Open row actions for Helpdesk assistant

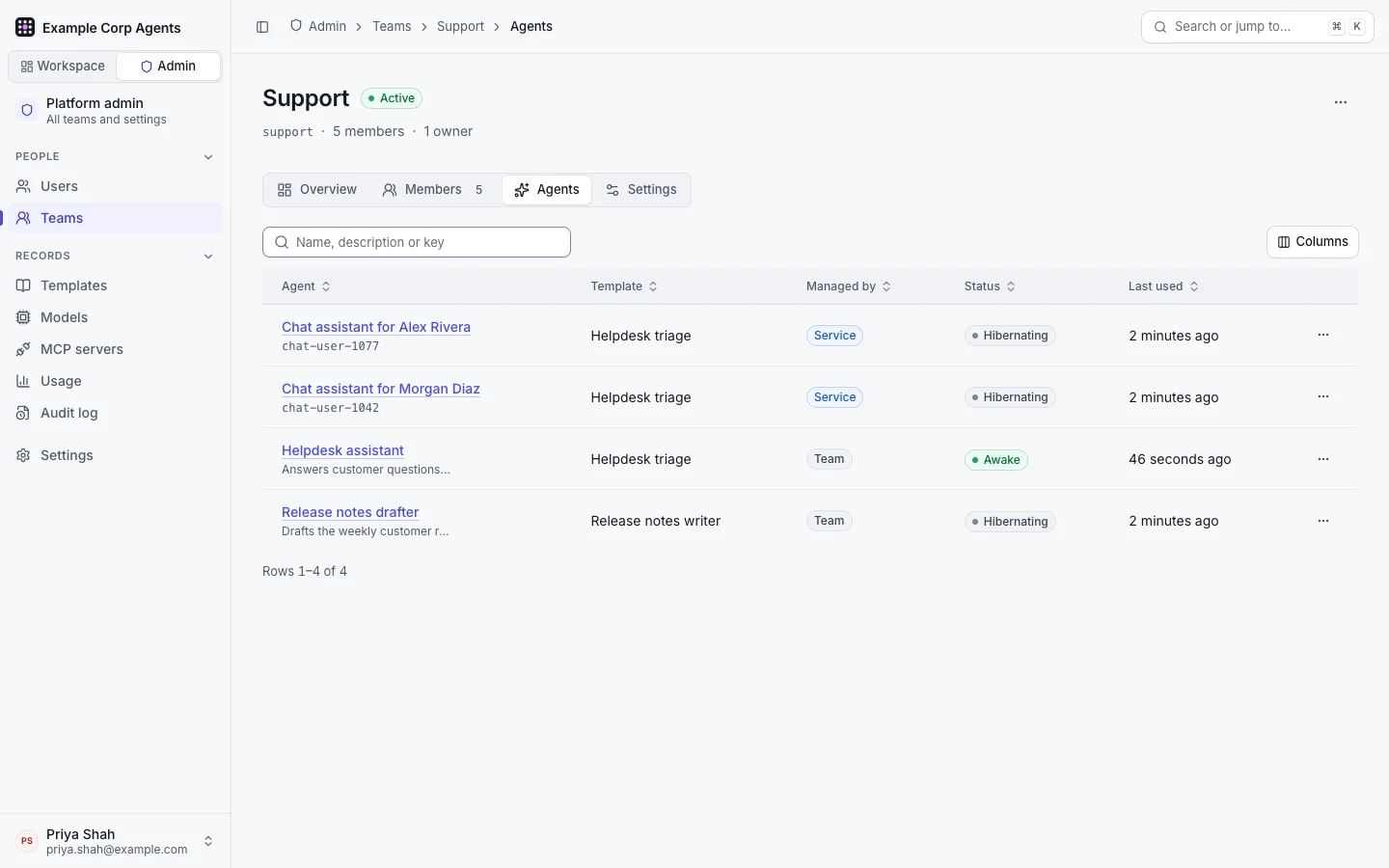(1323, 459)
